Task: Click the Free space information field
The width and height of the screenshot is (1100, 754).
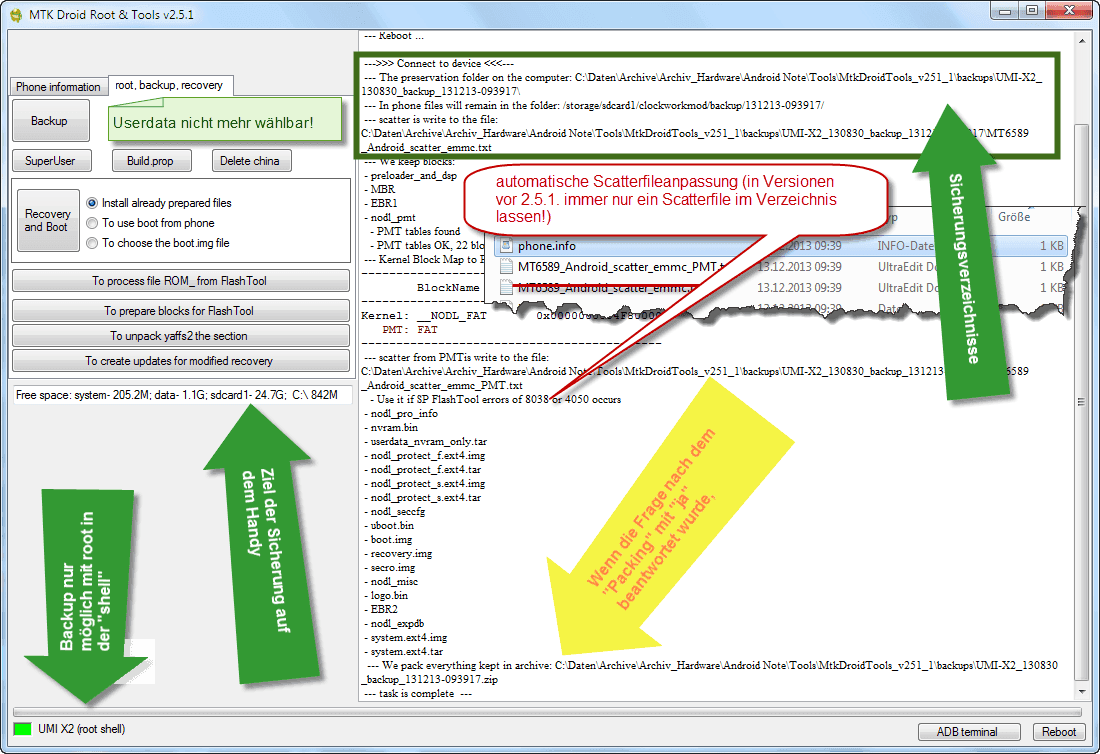Action: 182,395
